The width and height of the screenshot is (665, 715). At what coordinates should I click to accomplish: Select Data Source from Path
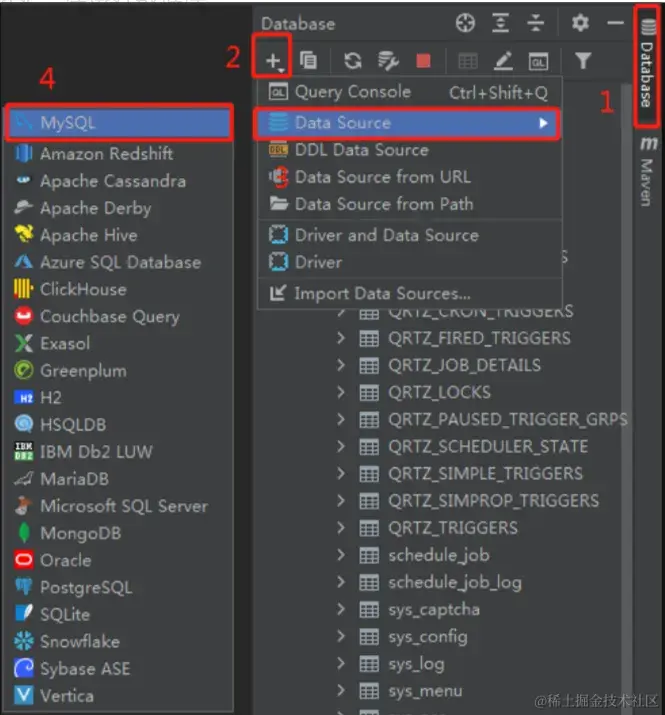tap(409, 204)
